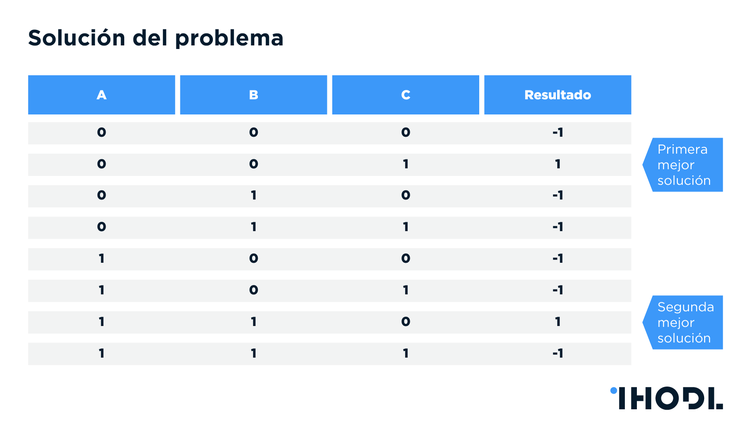Click Resultado cell of row 0 1 0
750x432 pixels.
(557, 195)
